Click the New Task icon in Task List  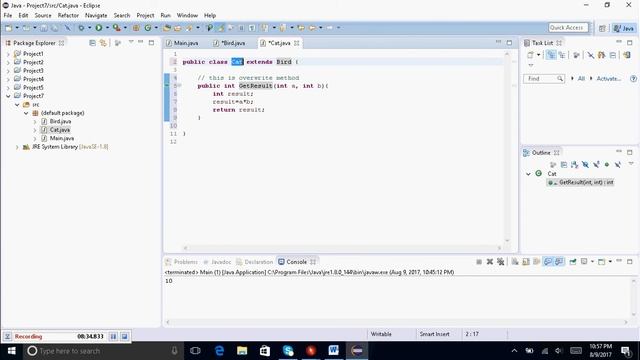click(x=530, y=55)
